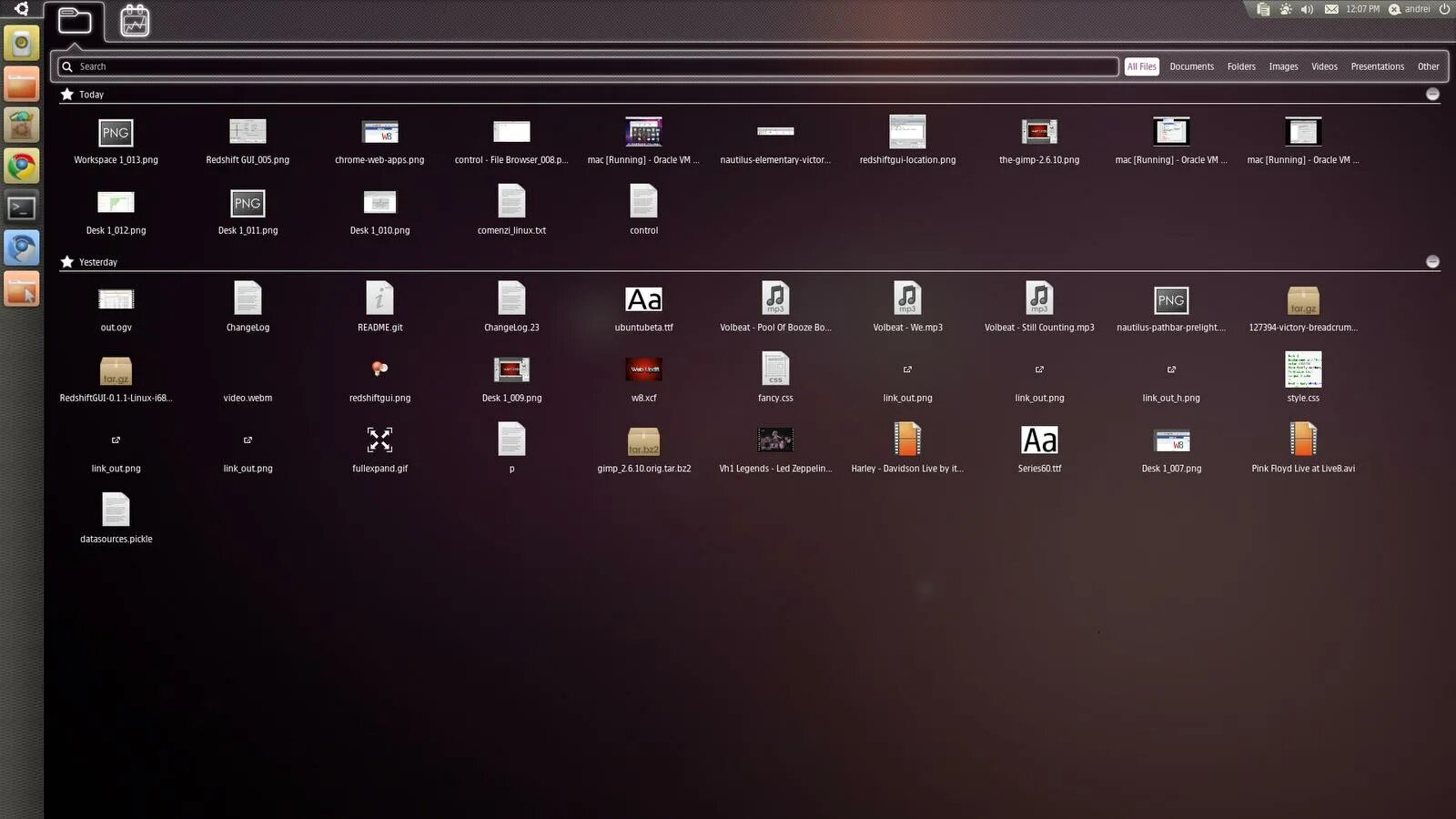Open the file named p
1456x819 pixels.
(511, 448)
